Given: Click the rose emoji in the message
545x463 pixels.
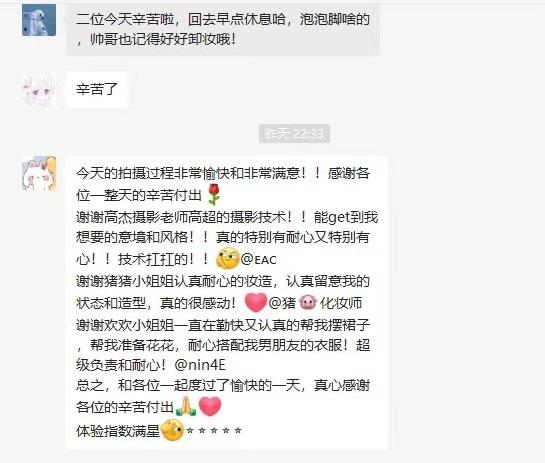Looking at the screenshot, I should click(x=214, y=195).
